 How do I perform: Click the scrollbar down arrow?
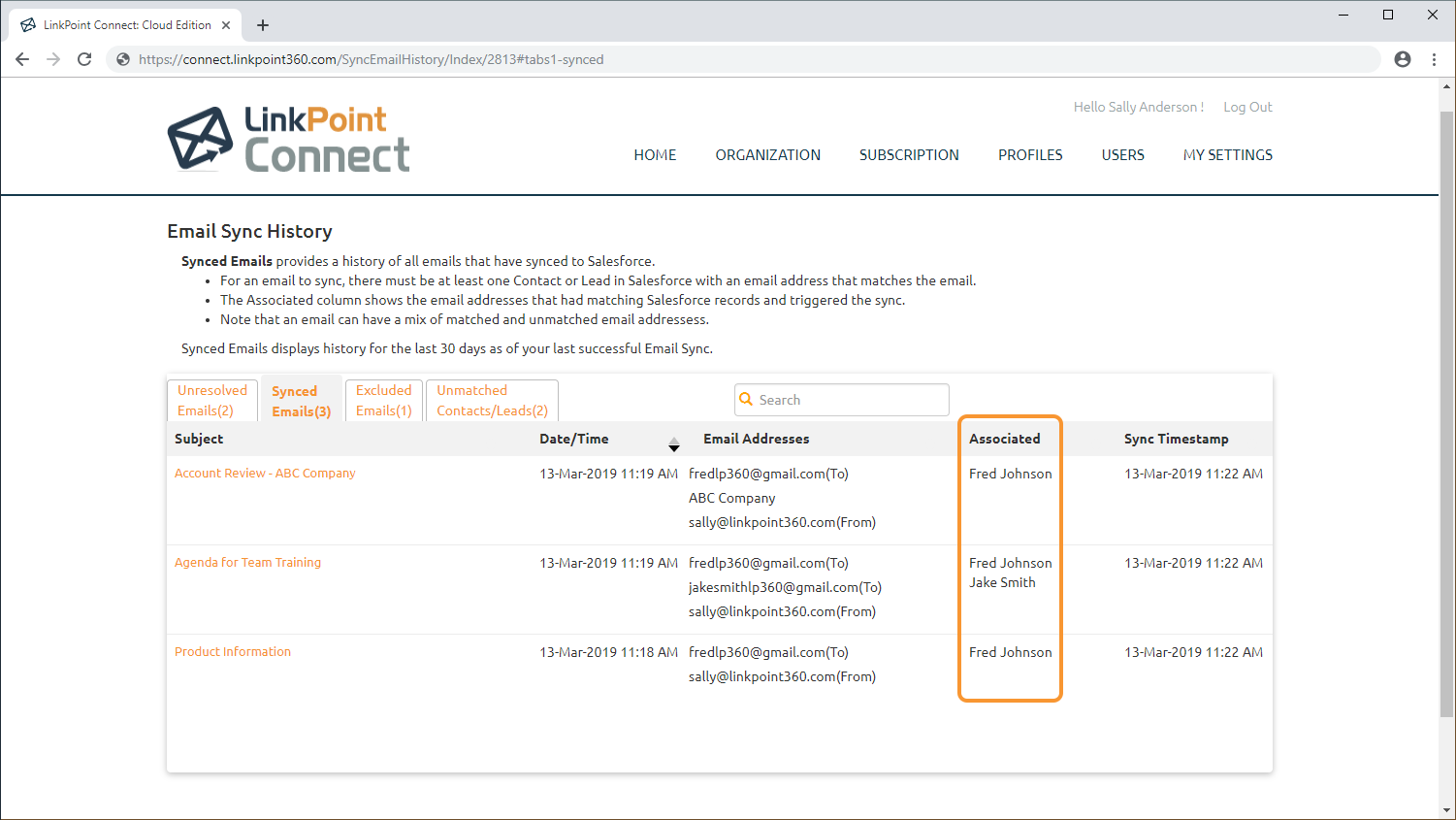pos(1447,810)
